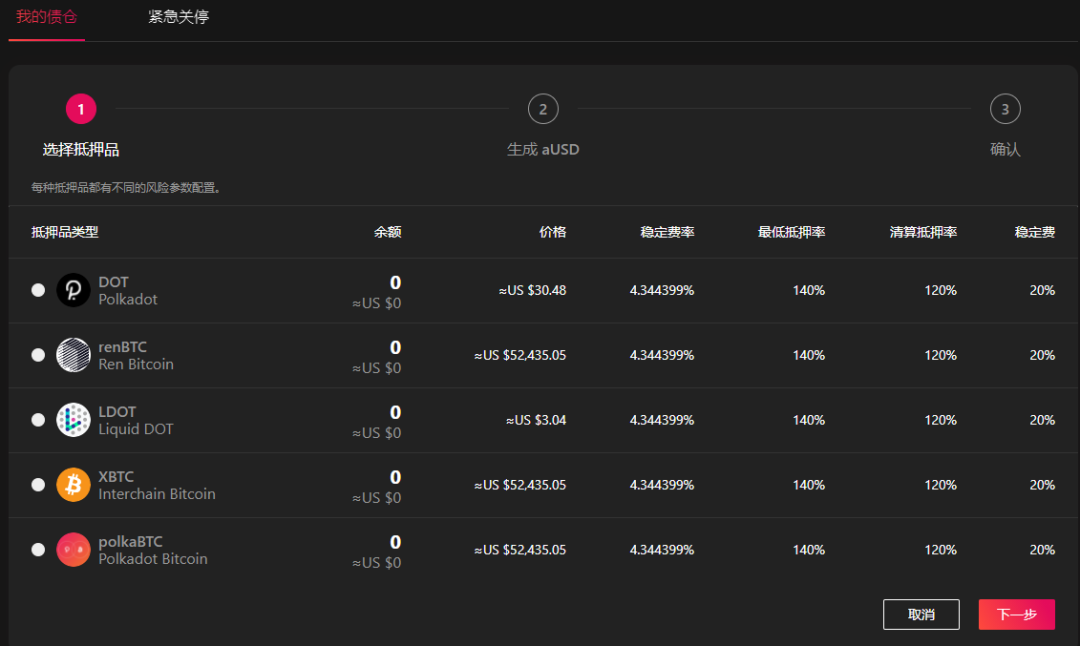The width and height of the screenshot is (1080, 646).
Task: Click XBTC row 140% minimum ratio
Action: coord(809,485)
